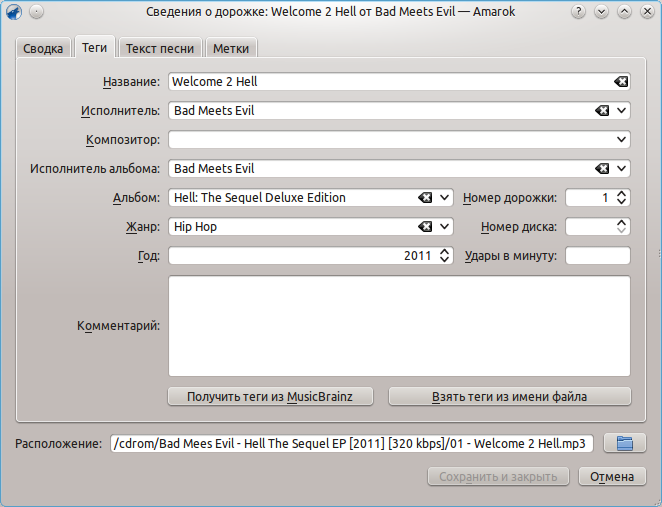Expand the Жанр dropdown list
The height and width of the screenshot is (507, 662).
tap(444, 227)
